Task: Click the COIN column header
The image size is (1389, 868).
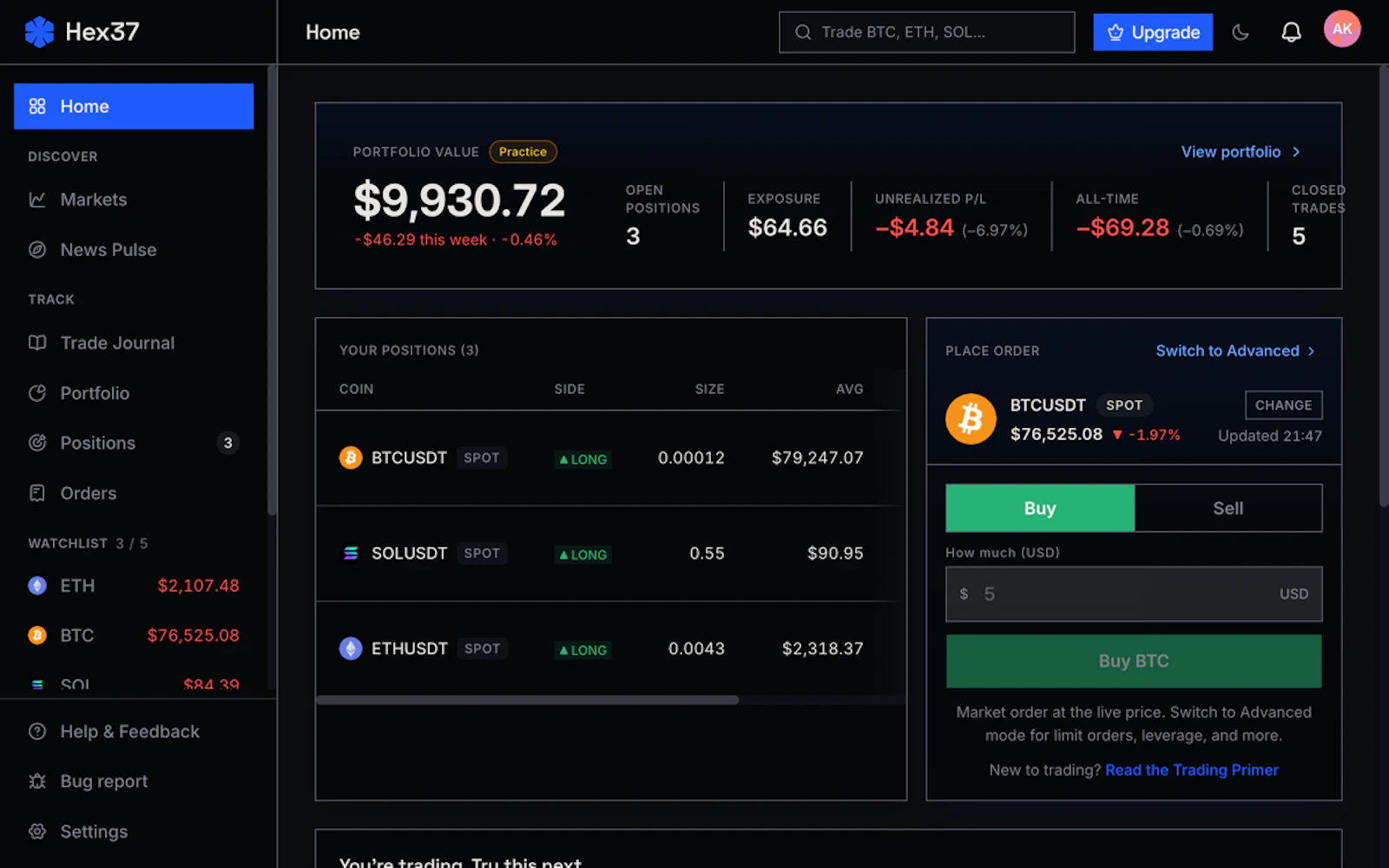Action: pyautogui.click(x=356, y=389)
